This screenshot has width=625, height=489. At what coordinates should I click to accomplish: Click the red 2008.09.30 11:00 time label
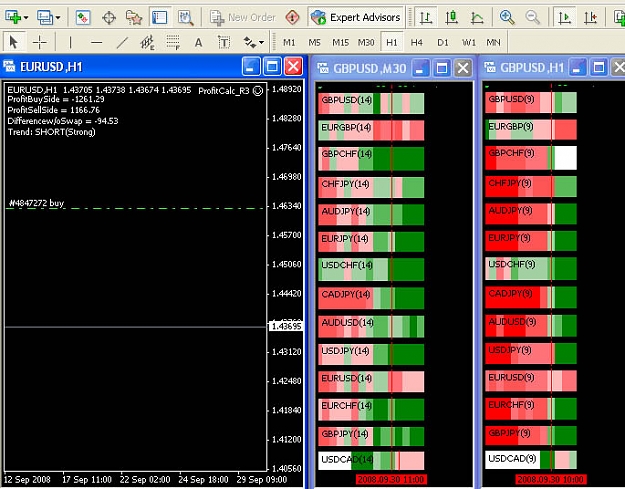[x=391, y=479]
